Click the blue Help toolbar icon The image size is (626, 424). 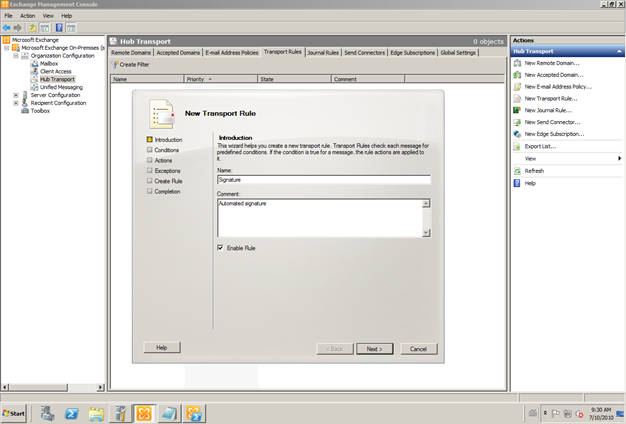(x=59, y=28)
